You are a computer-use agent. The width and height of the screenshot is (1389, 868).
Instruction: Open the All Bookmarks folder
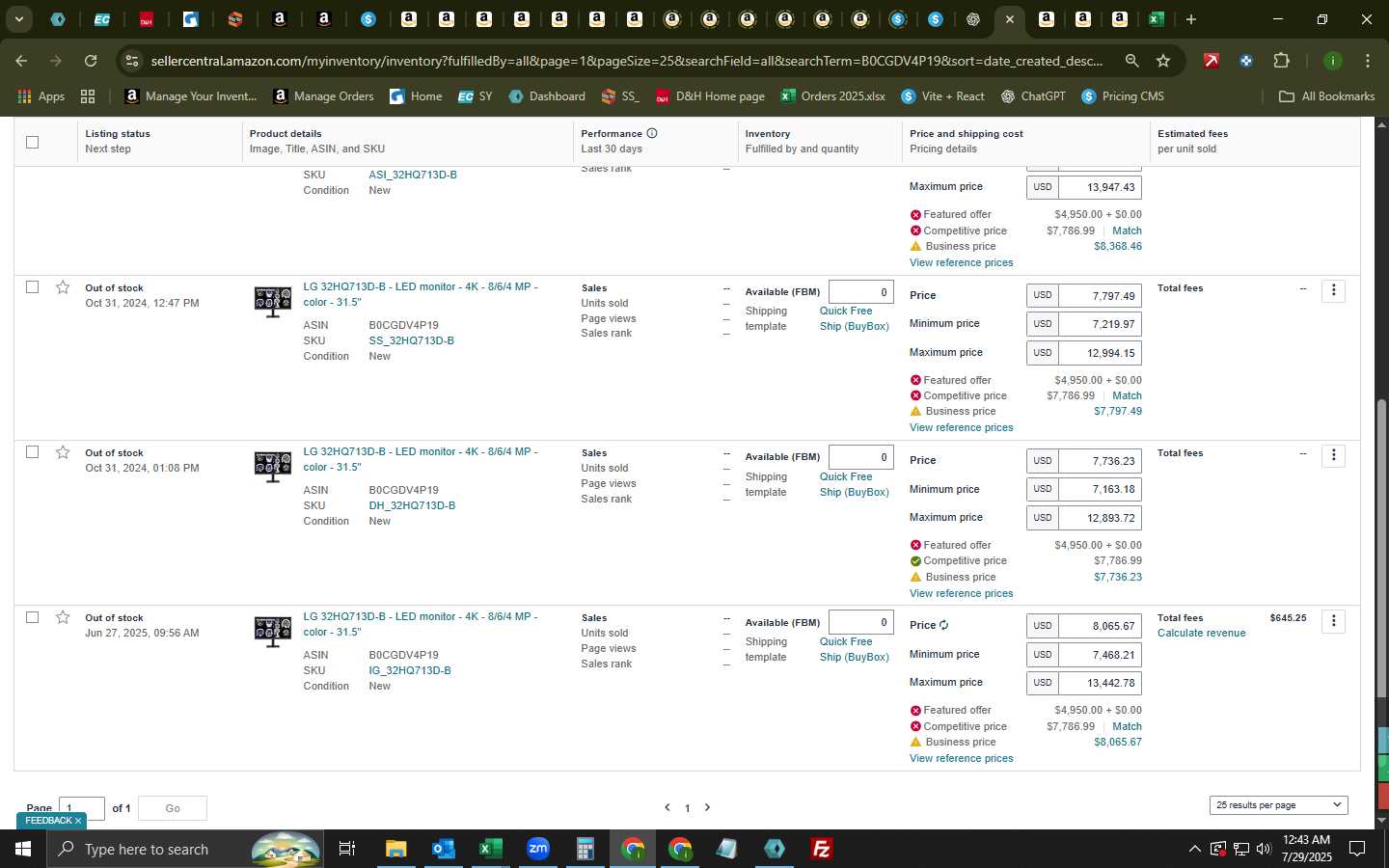tap(1326, 96)
